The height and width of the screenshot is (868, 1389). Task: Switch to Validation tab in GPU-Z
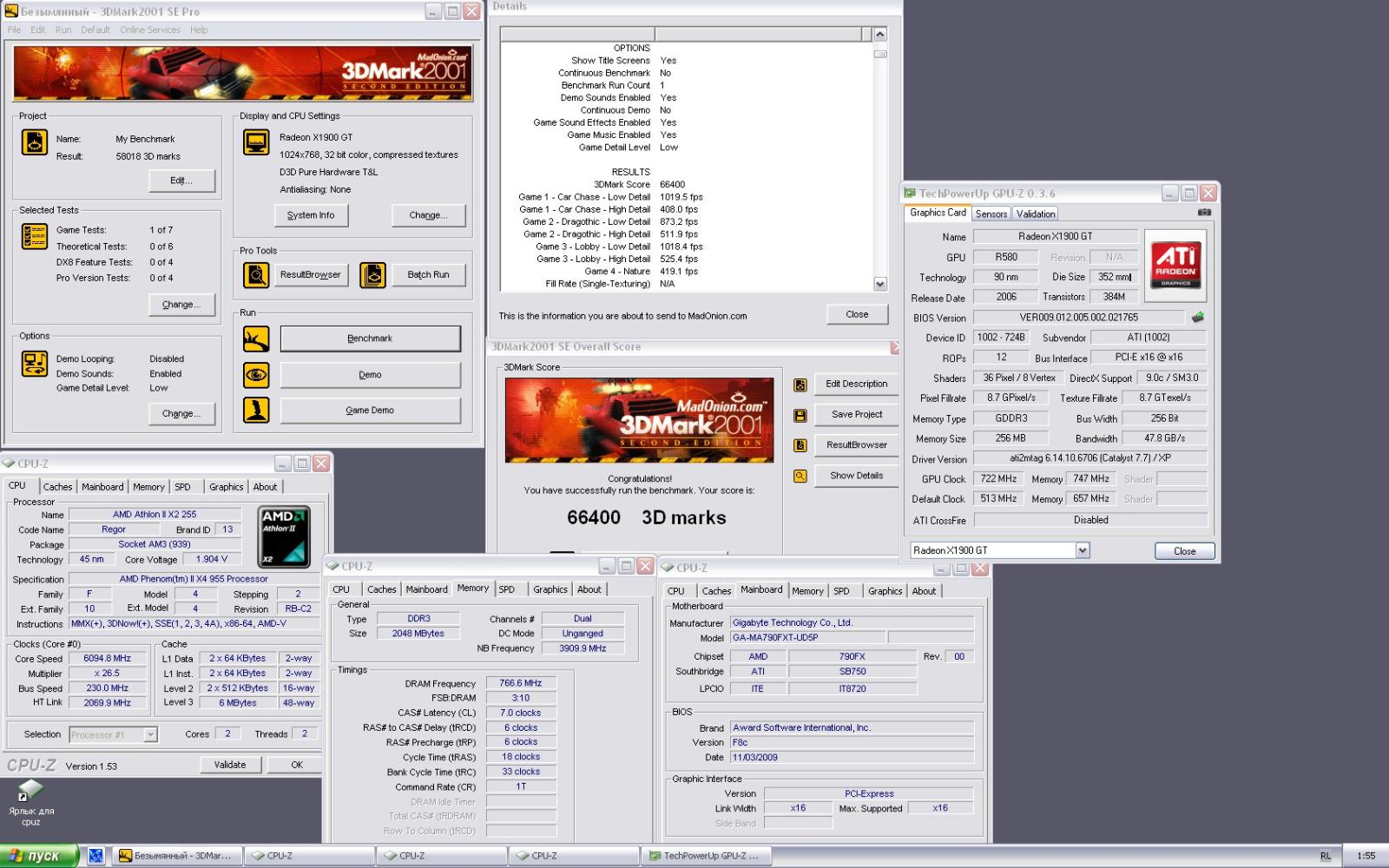pos(1036,214)
